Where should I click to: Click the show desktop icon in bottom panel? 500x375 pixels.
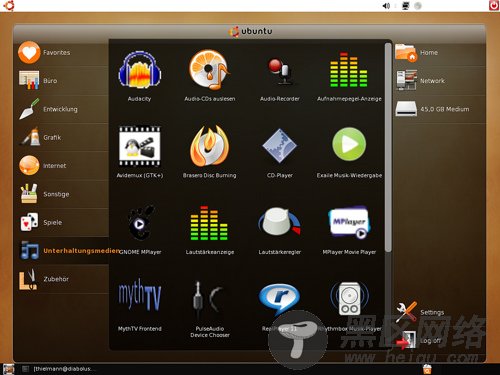coord(9,369)
